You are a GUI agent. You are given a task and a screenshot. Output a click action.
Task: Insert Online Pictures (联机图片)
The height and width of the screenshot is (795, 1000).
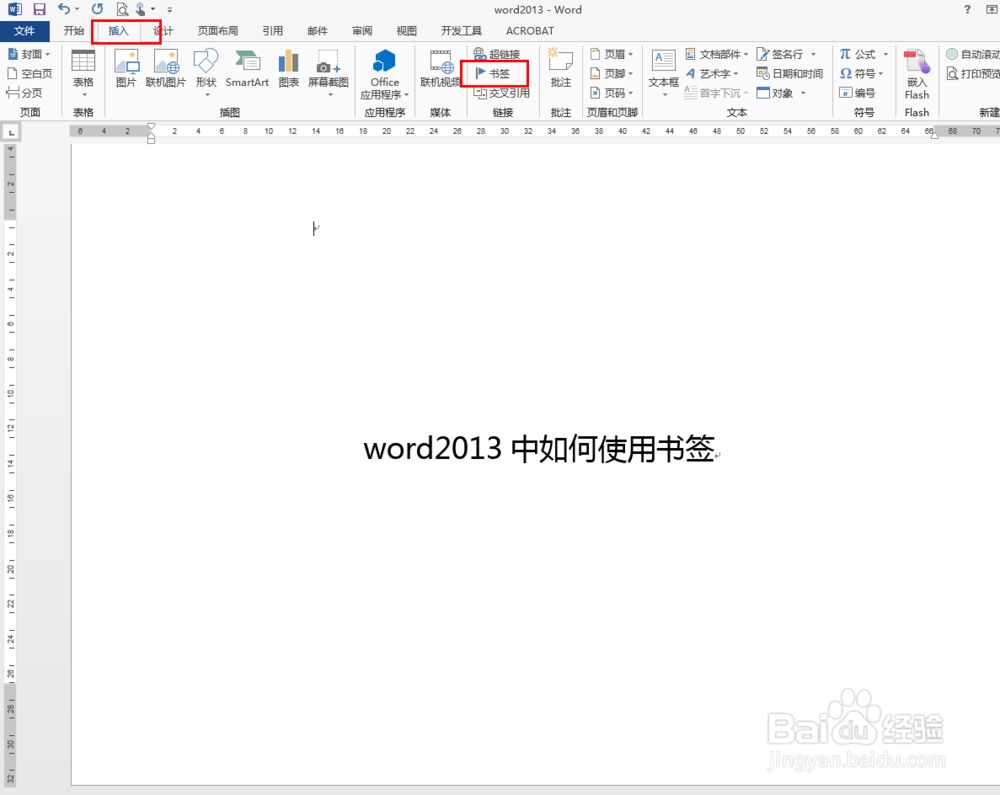tap(166, 69)
